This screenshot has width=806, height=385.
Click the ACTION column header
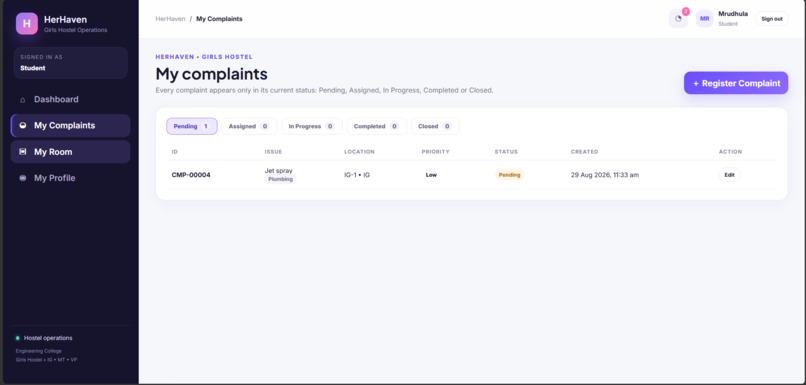point(730,152)
